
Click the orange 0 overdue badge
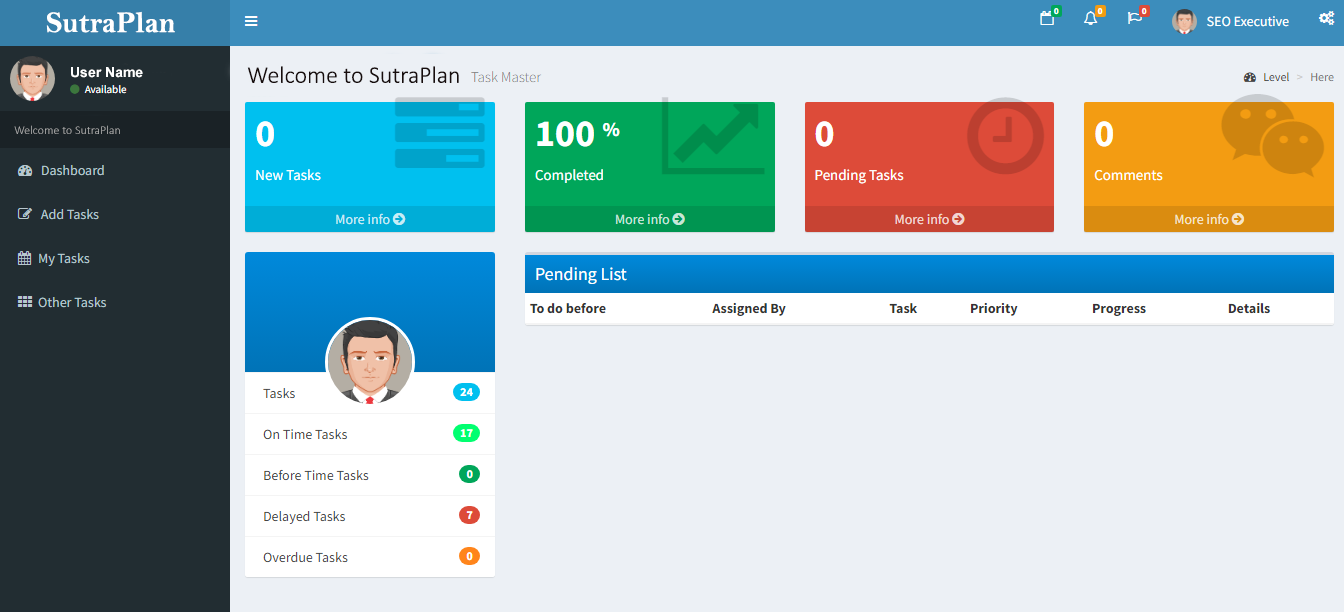pos(469,556)
